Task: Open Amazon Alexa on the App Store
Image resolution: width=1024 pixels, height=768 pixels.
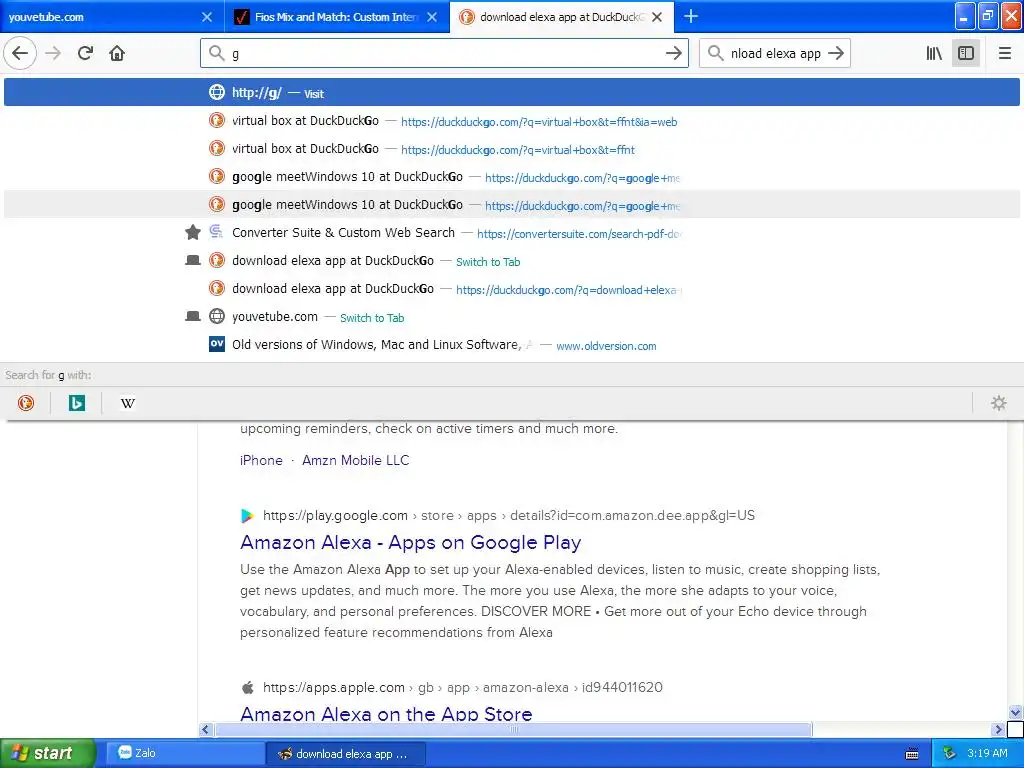Action: click(386, 714)
